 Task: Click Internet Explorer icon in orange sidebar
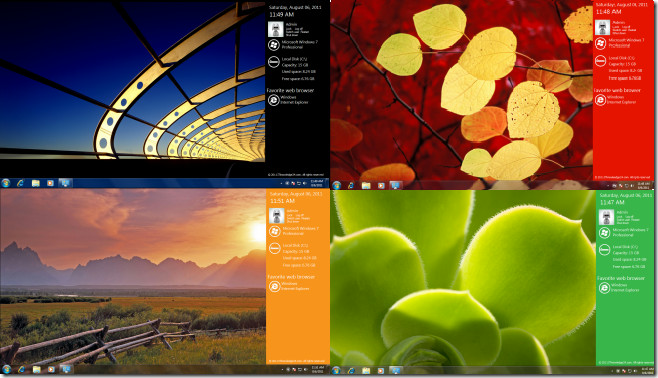pyautogui.click(x=274, y=286)
